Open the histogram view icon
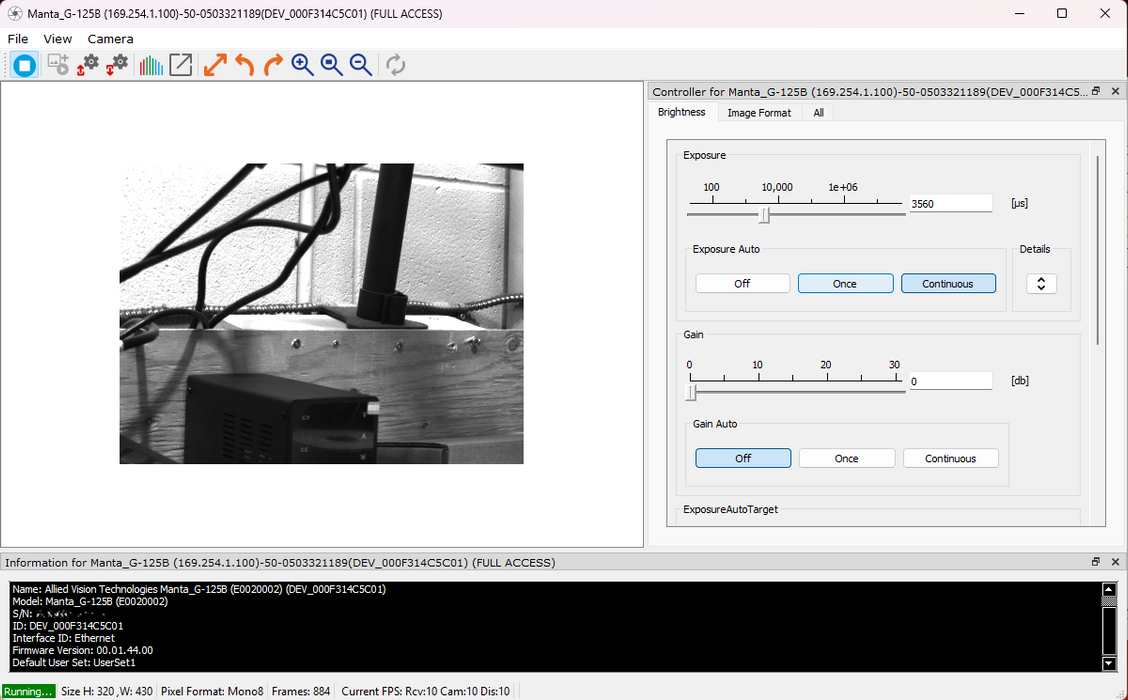1128x700 pixels. point(151,66)
